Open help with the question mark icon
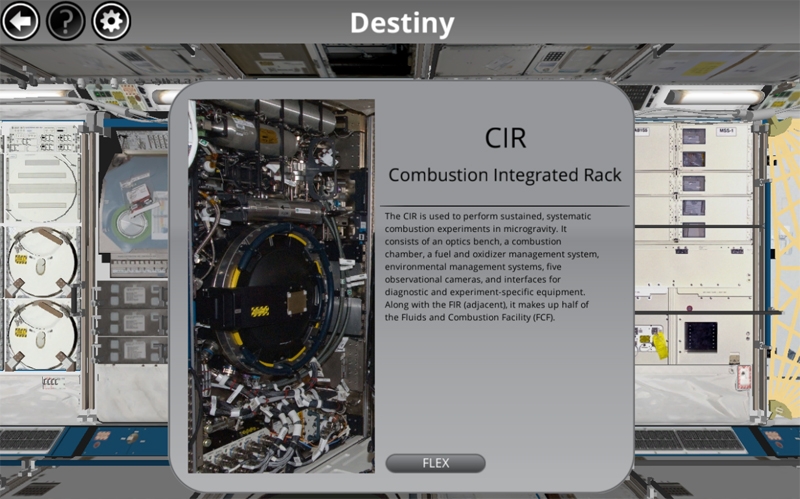 tap(66, 21)
